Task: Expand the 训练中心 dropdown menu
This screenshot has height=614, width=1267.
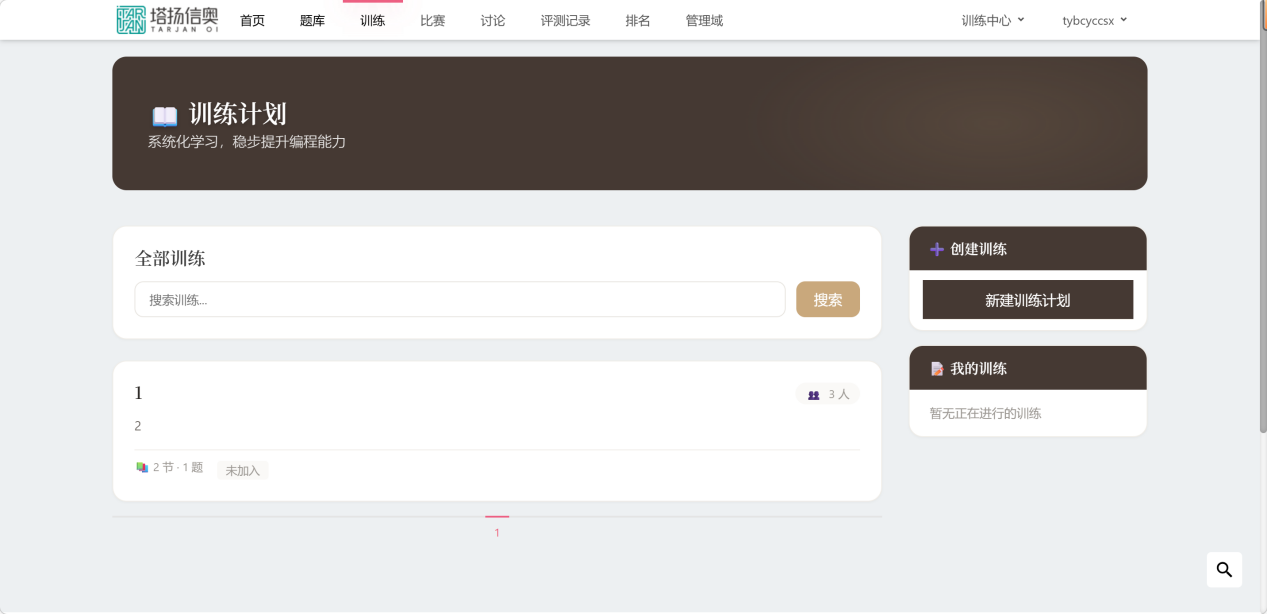Action: point(992,20)
